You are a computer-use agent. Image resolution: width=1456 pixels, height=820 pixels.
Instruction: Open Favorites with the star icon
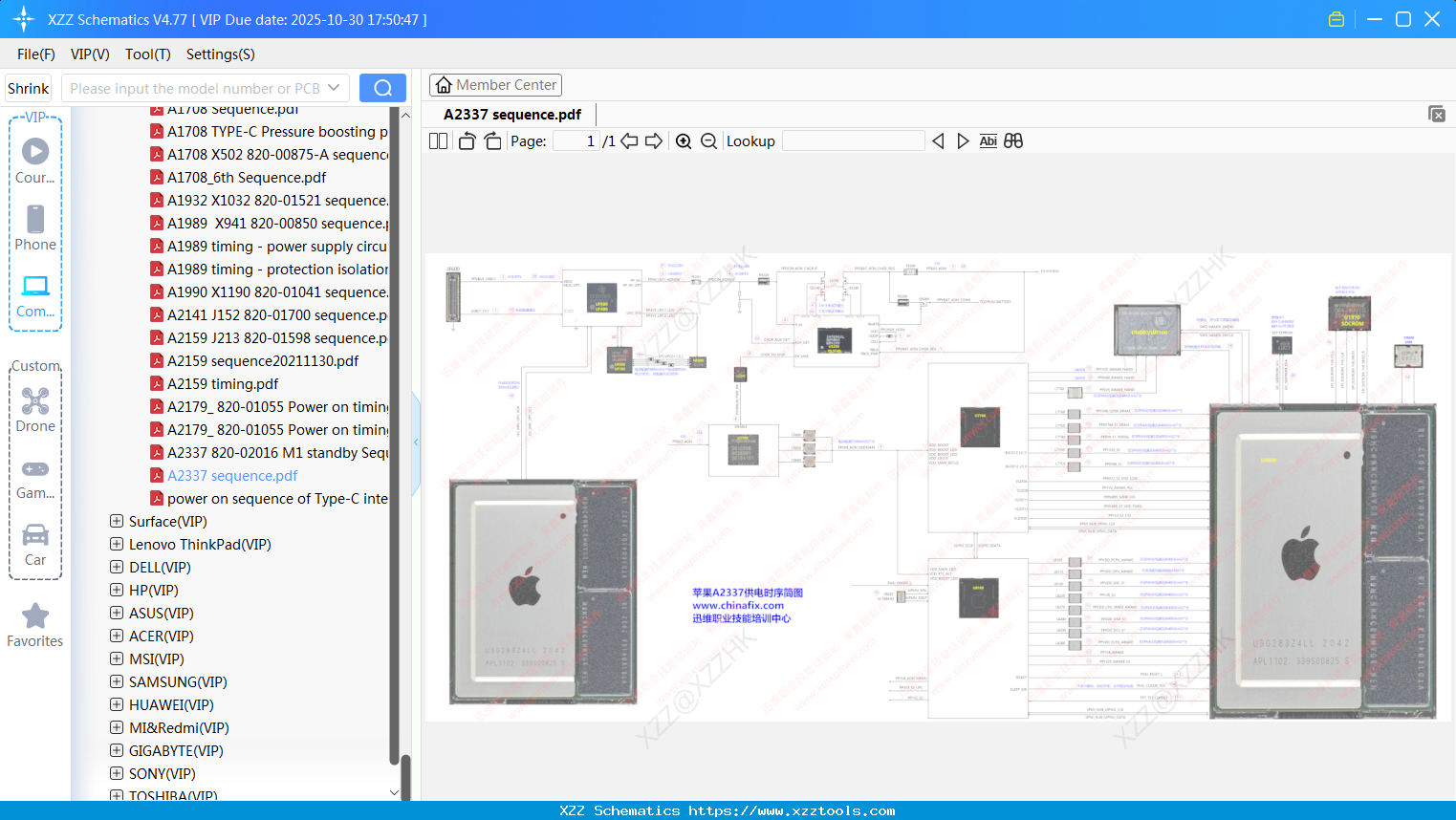point(35,625)
